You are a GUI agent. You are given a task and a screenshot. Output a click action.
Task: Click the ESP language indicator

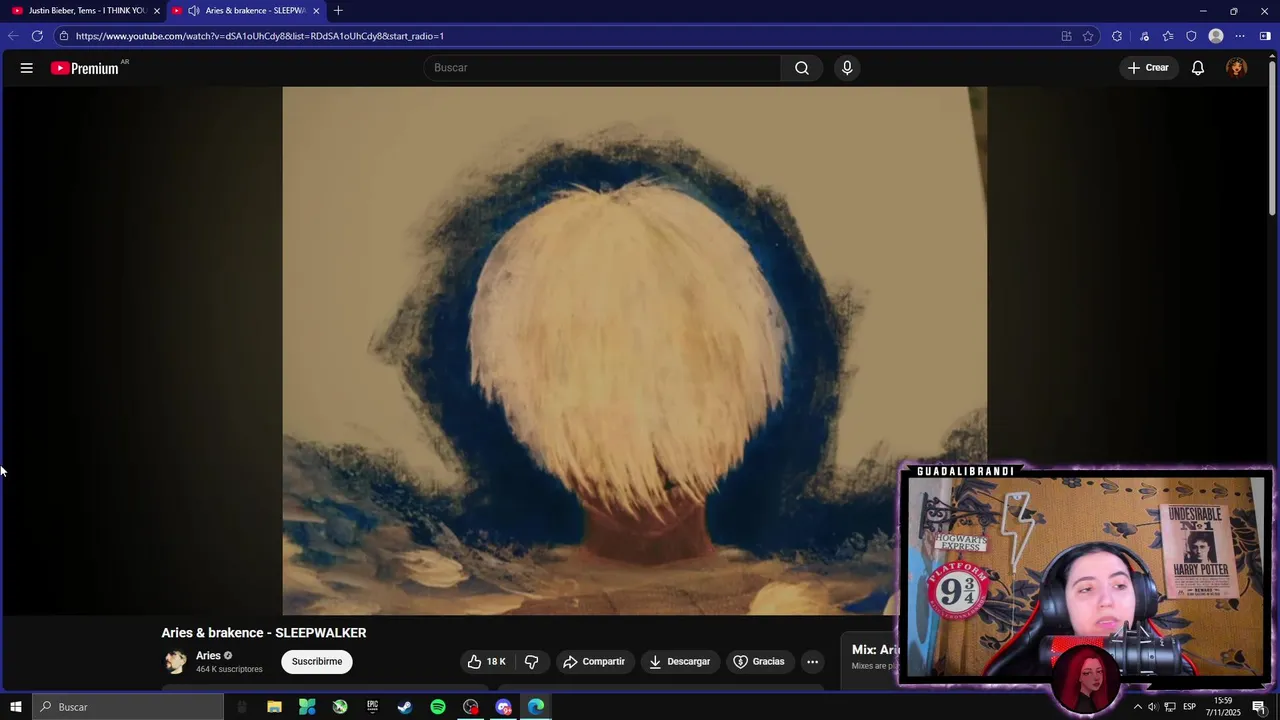coord(1189,707)
